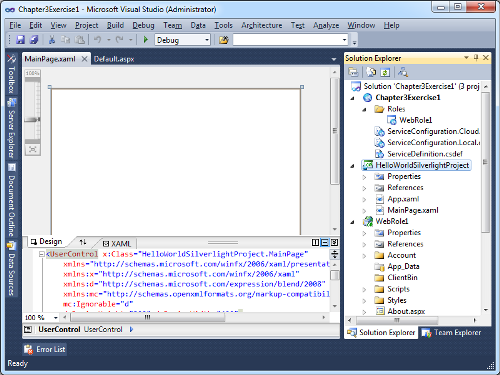Expand the Account folder
Viewport: 500px width, 375px height.
click(364, 256)
